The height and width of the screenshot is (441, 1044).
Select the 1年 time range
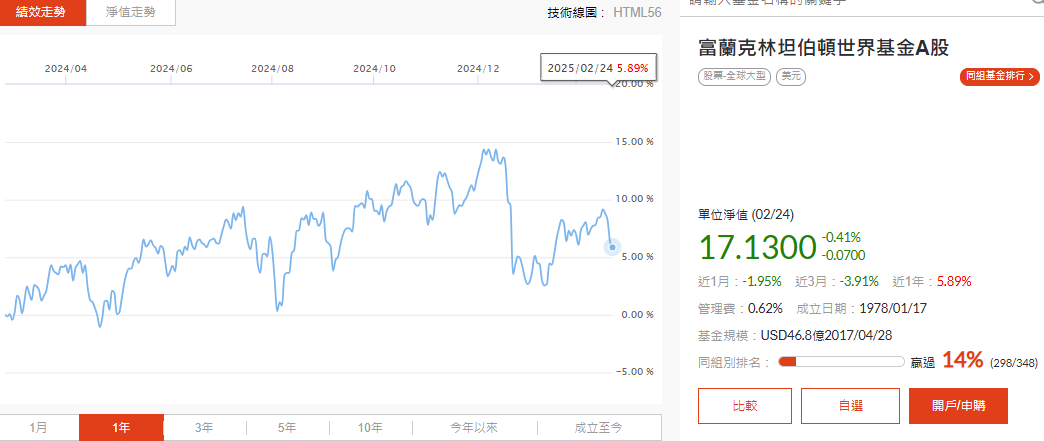coord(121,428)
